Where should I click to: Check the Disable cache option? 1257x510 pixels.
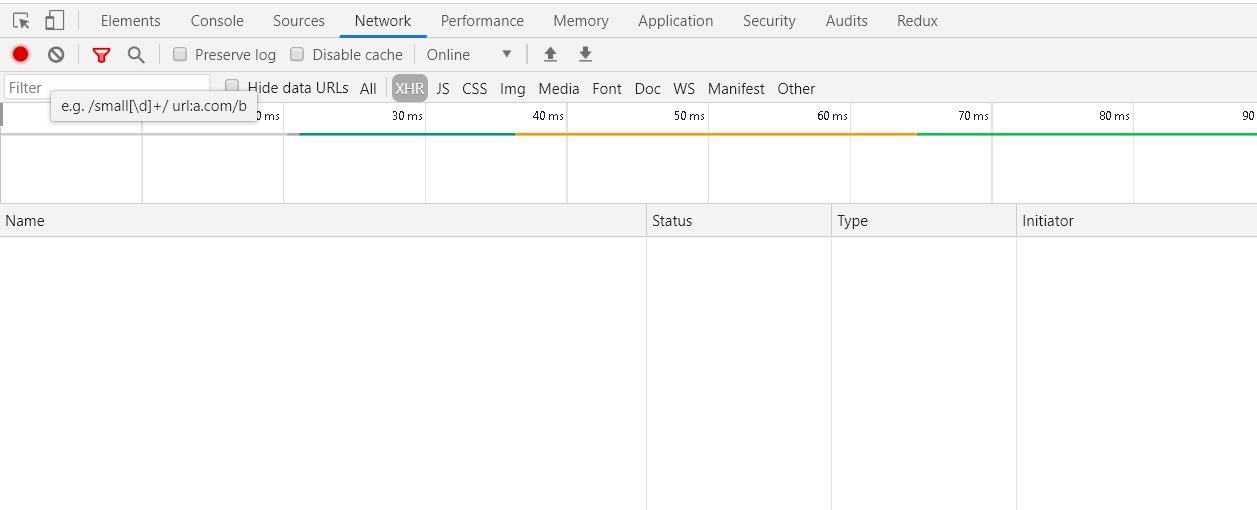(x=297, y=54)
